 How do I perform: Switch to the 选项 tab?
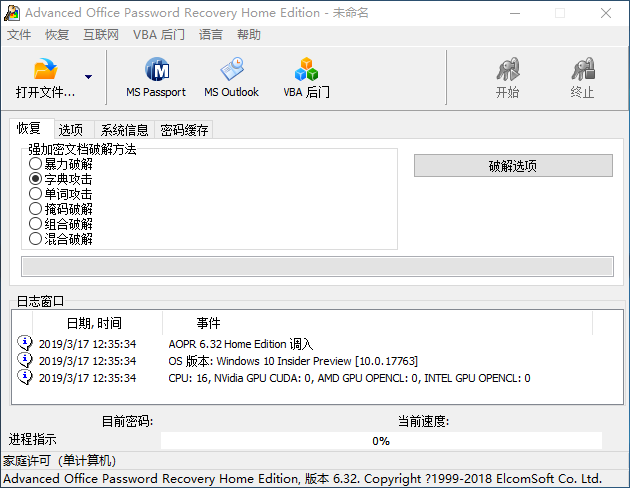(x=74, y=130)
